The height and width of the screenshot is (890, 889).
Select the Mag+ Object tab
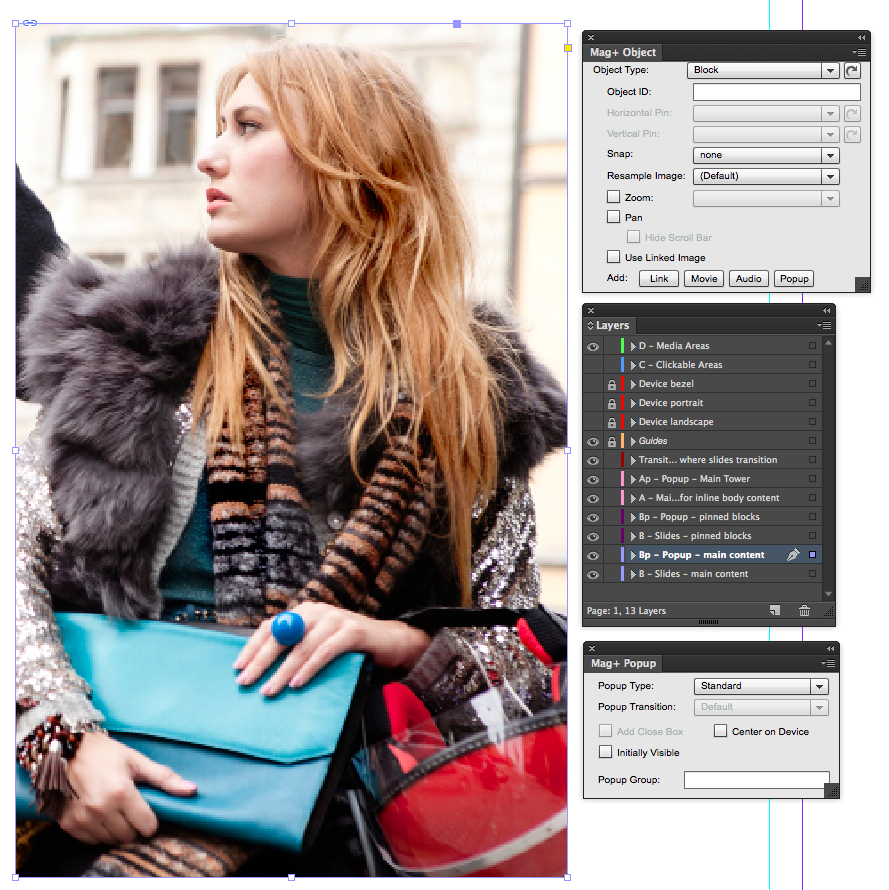coord(623,52)
